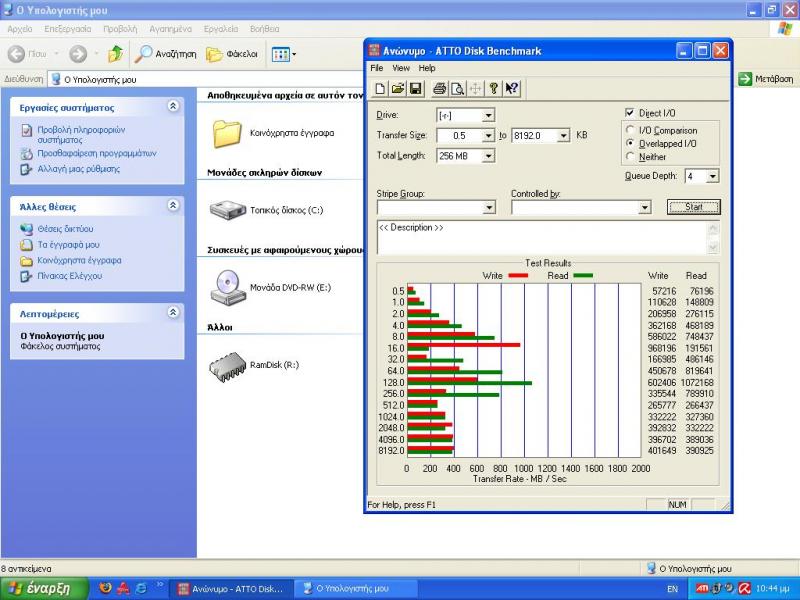Click the Φάκελοι folders button in Explorer
The width and height of the screenshot is (800, 600).
[x=232, y=54]
